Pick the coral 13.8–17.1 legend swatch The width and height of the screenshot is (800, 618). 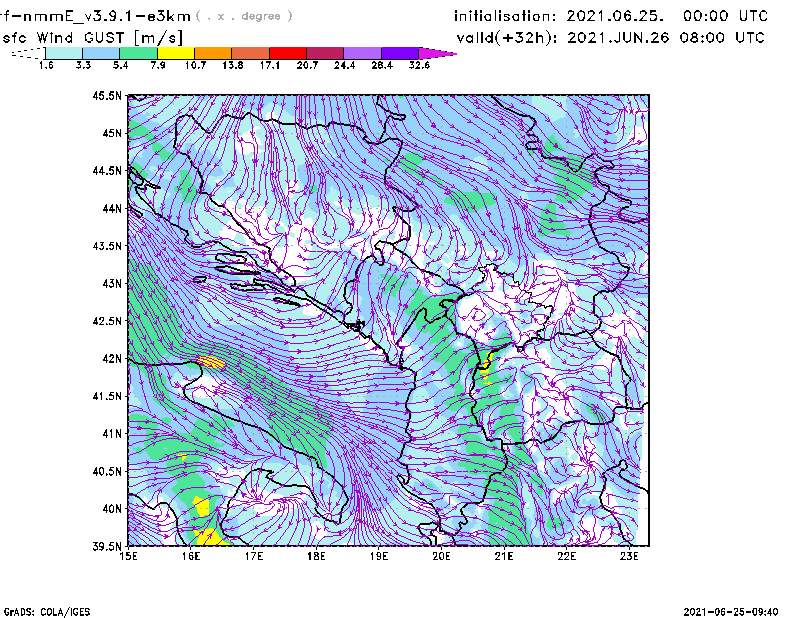(251, 53)
